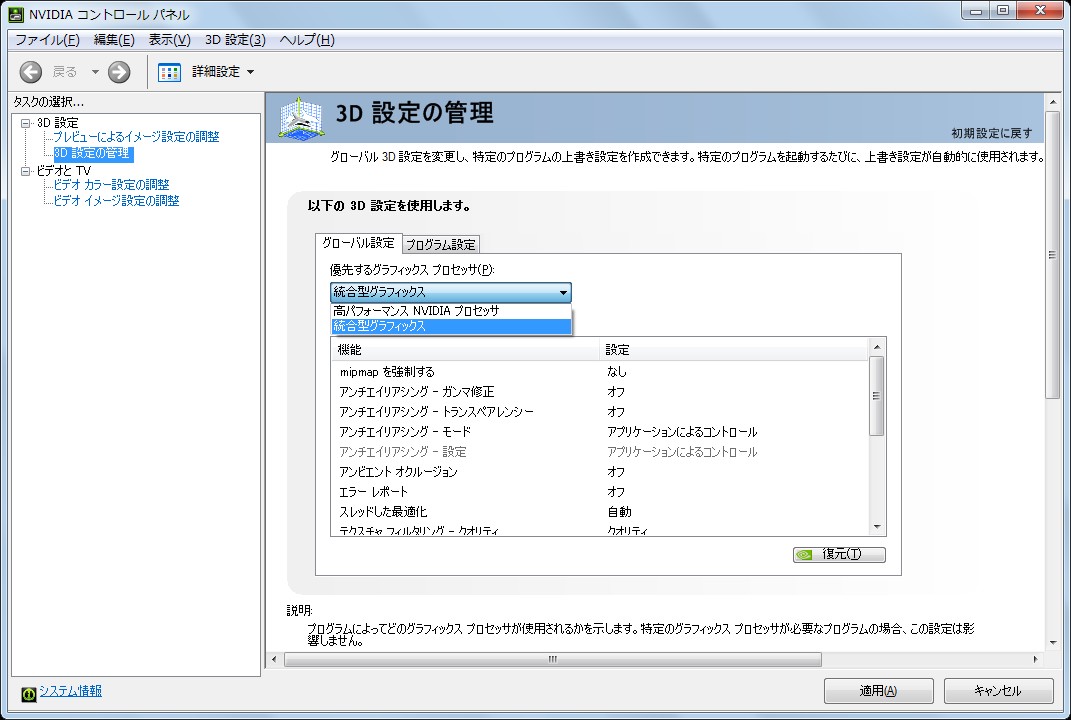Click the 適用(A) apply button
The height and width of the screenshot is (720, 1071).
click(878, 691)
